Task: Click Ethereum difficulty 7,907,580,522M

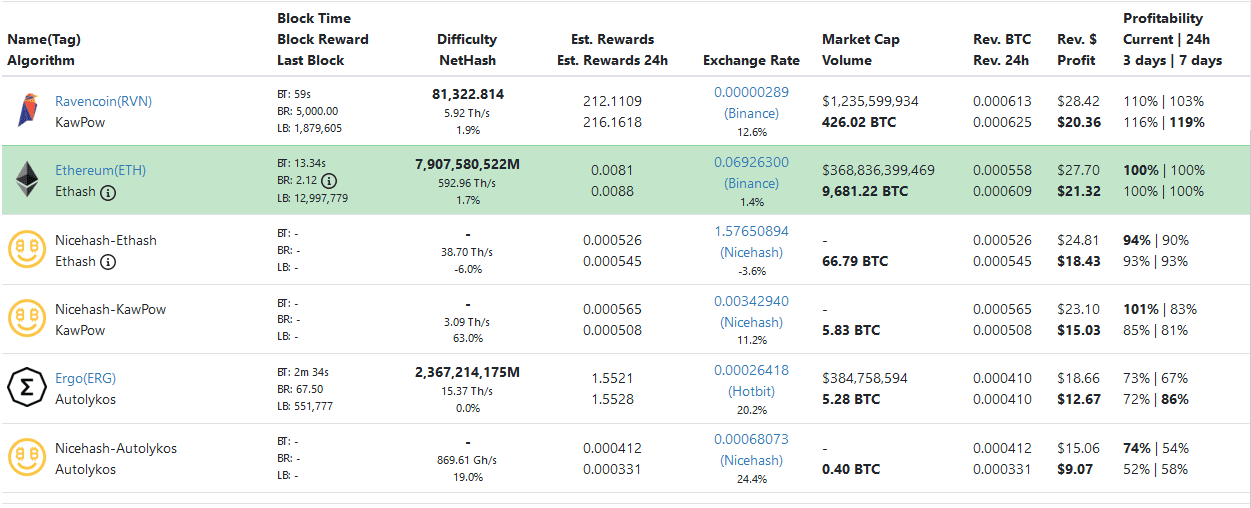Action: [x=468, y=164]
